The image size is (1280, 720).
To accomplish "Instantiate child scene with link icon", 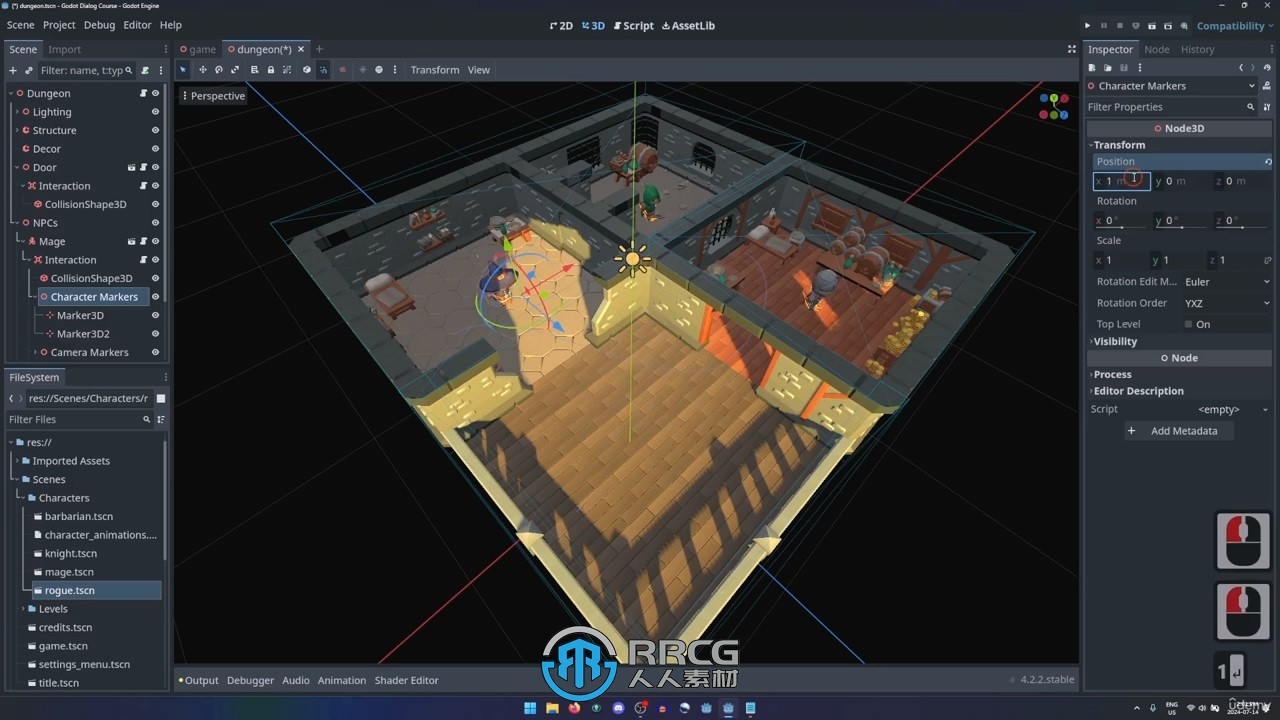I will [29, 71].
